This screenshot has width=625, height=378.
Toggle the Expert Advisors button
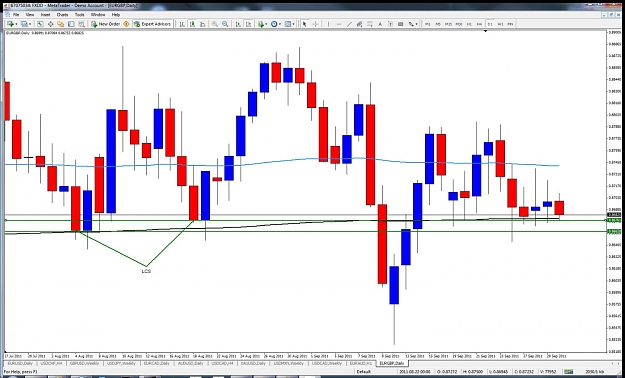tap(153, 24)
